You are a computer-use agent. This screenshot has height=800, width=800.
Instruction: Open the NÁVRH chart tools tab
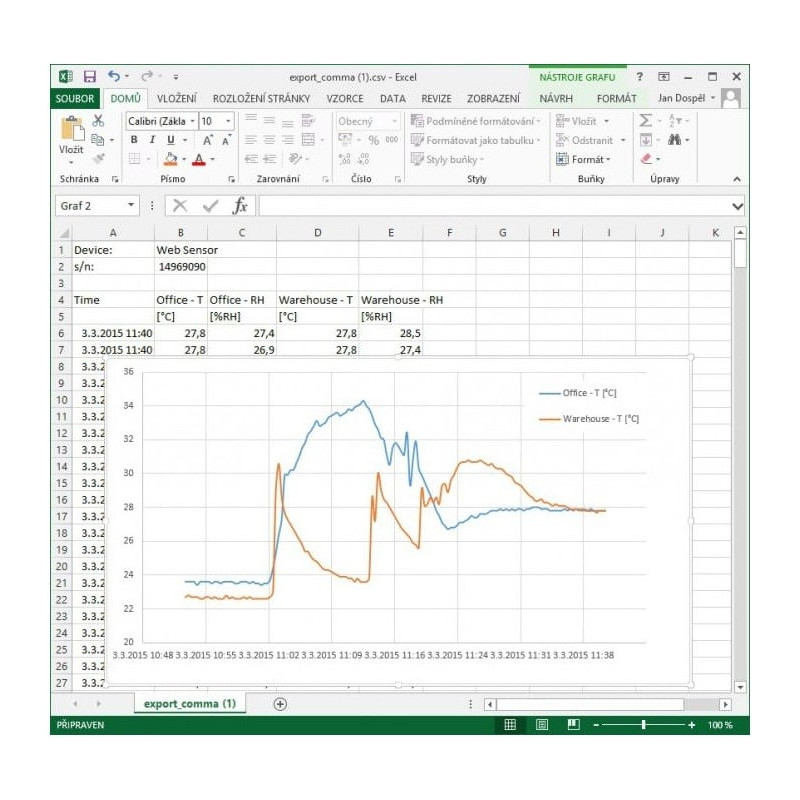(x=557, y=98)
